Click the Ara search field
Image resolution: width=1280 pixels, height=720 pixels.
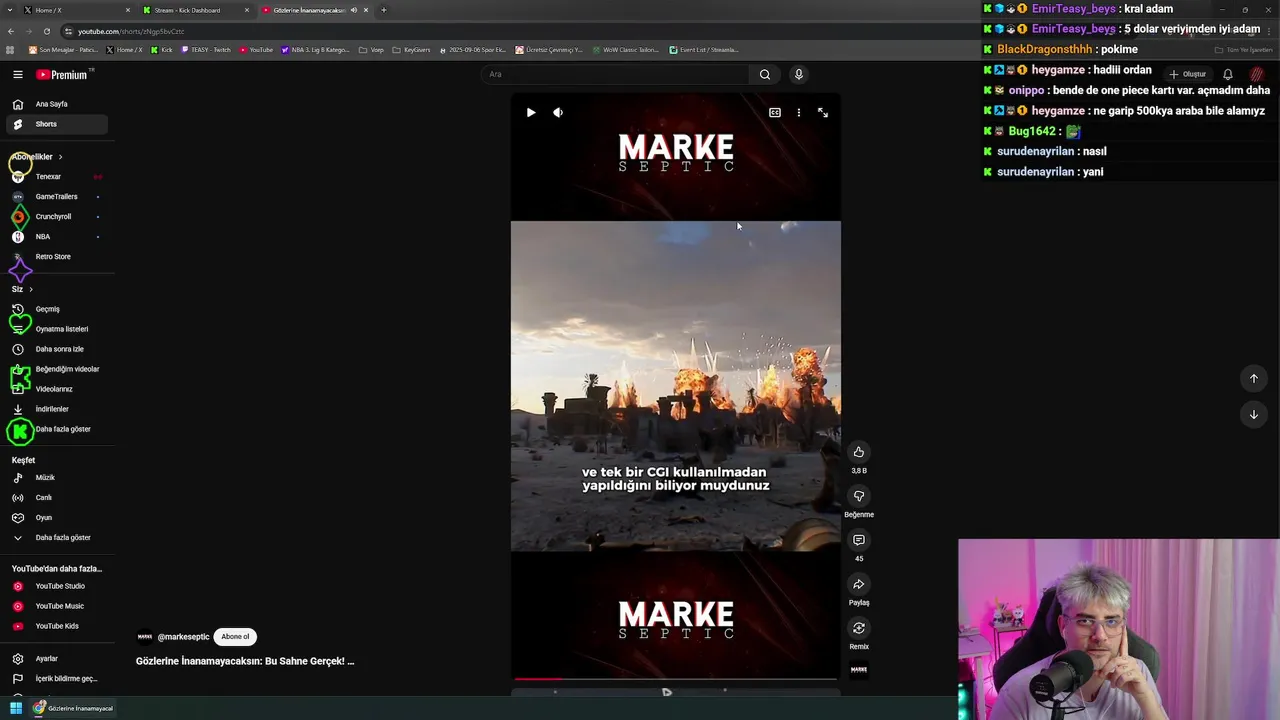[615, 74]
